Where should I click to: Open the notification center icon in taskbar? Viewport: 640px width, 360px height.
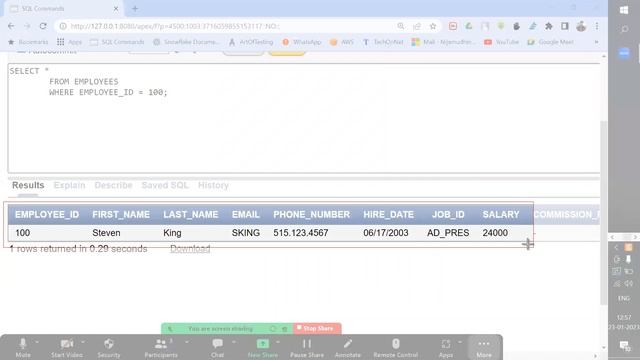[624, 346]
